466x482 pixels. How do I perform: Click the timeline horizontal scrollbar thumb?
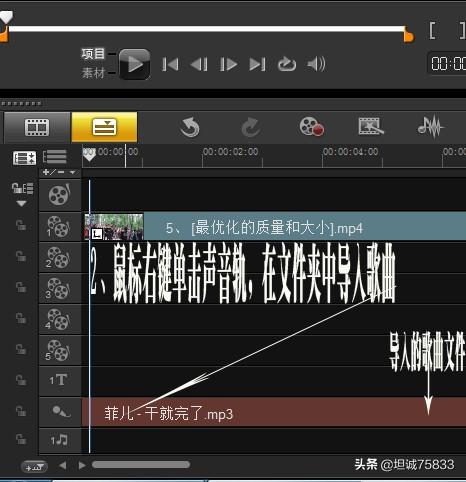(141, 465)
